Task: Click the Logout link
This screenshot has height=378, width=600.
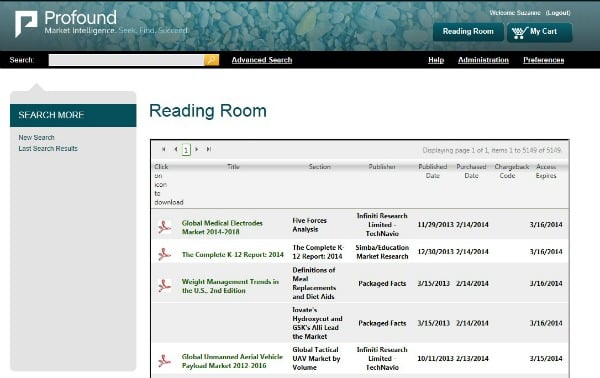Action: tap(558, 13)
